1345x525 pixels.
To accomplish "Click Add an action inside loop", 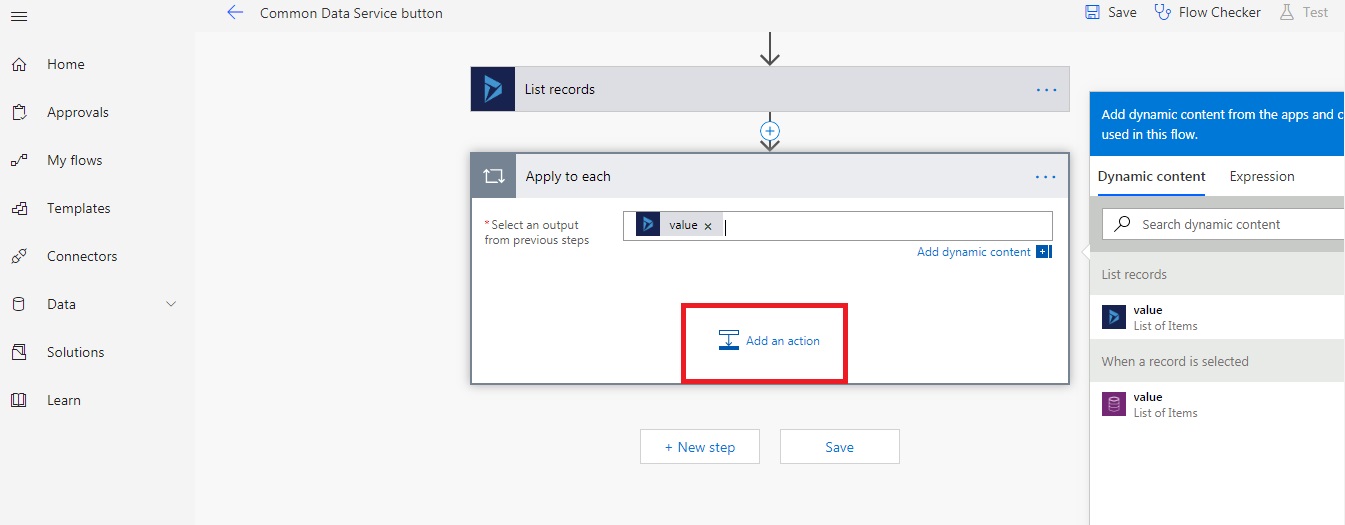I will 769,341.
